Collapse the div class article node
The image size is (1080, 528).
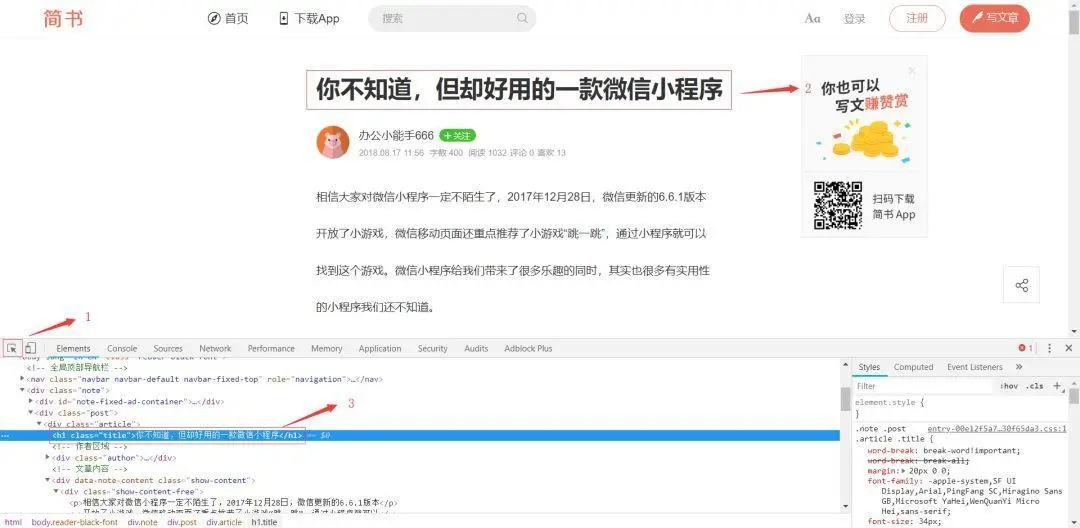[39, 424]
